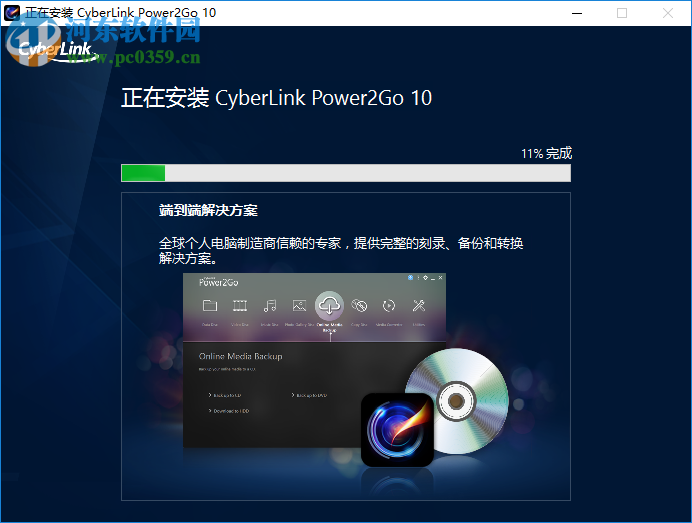This screenshot has width=692, height=523.
Task: Click "Backup to CD" in the preview
Action: (225, 395)
